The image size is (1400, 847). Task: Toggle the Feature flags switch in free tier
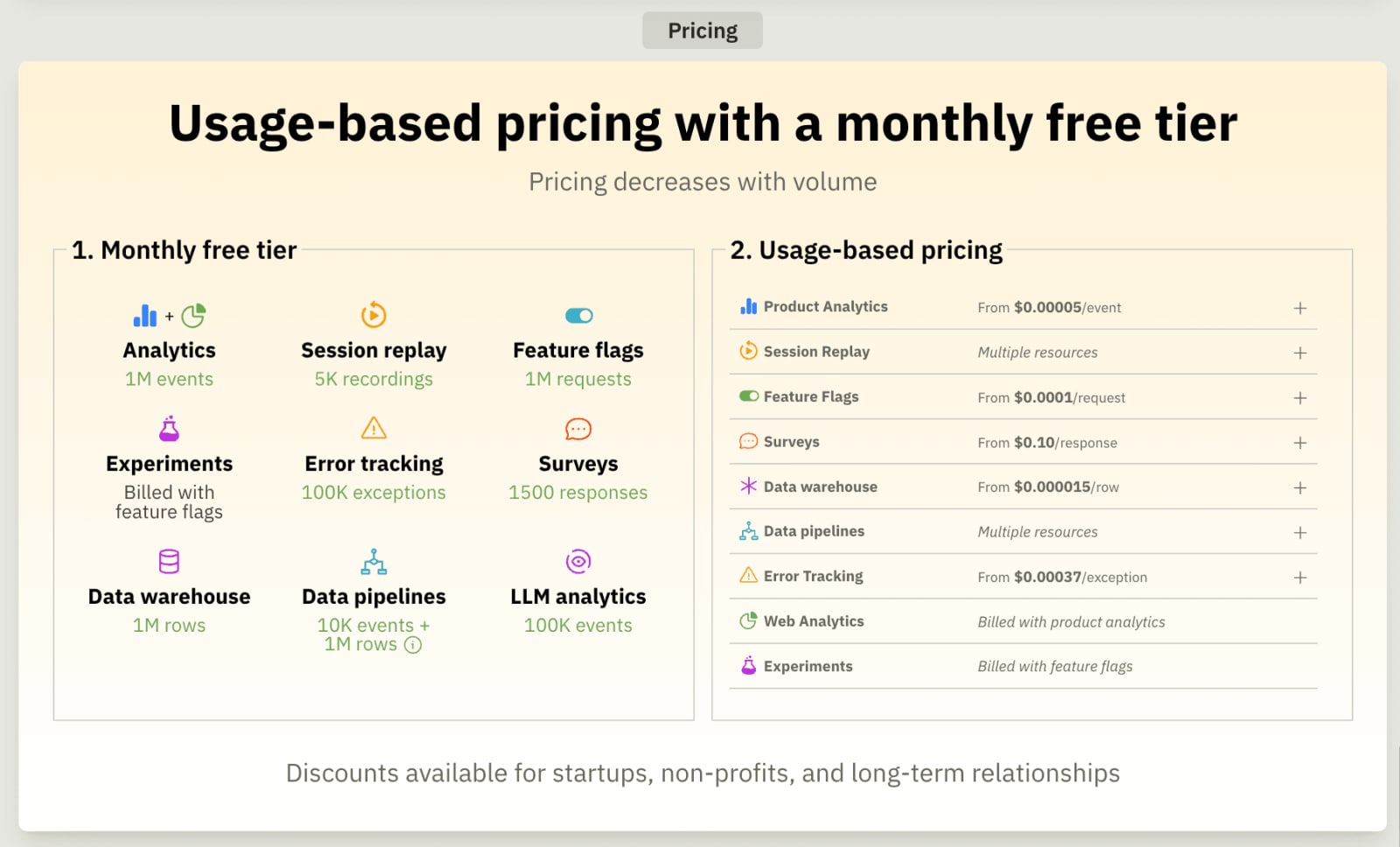[x=577, y=315]
